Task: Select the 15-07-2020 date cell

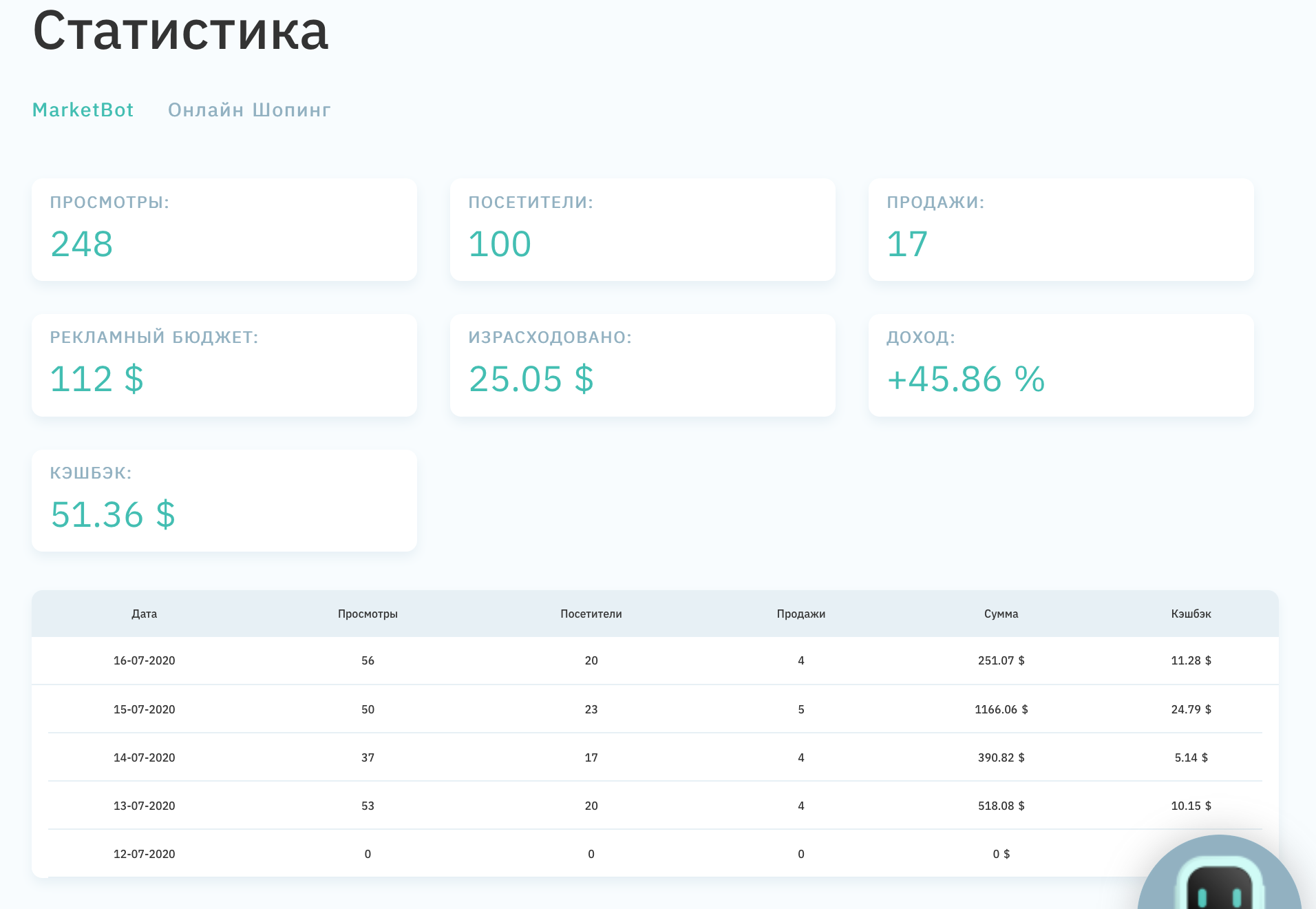Action: coord(145,709)
